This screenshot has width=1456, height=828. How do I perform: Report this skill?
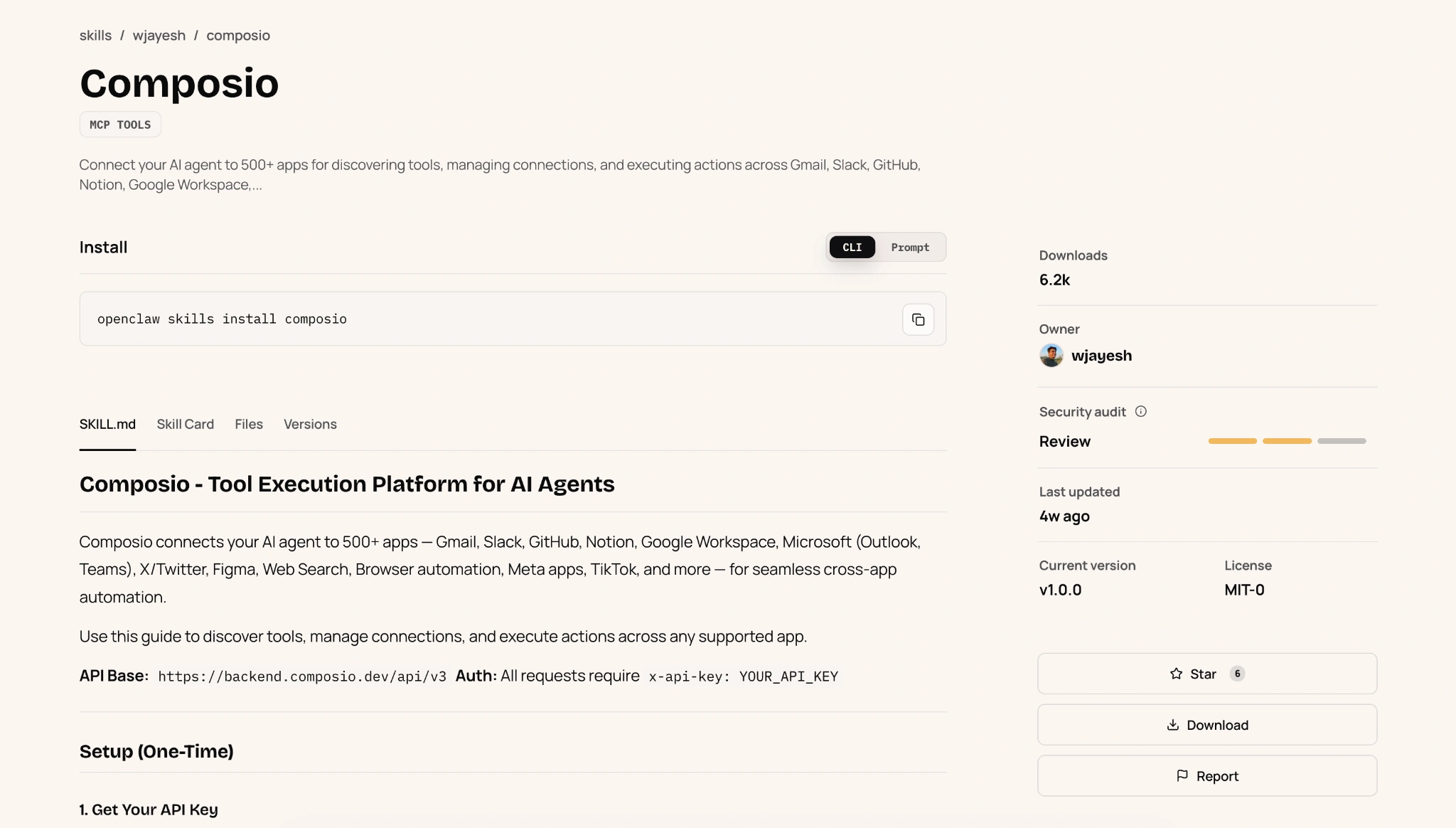1206,776
